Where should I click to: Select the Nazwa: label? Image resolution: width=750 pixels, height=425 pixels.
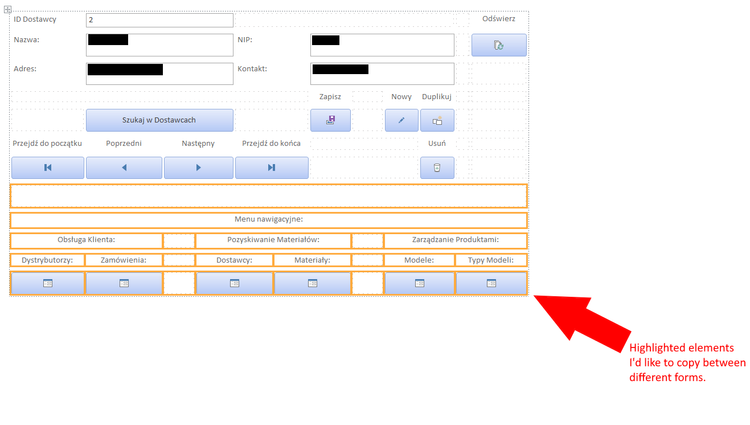coord(26,40)
